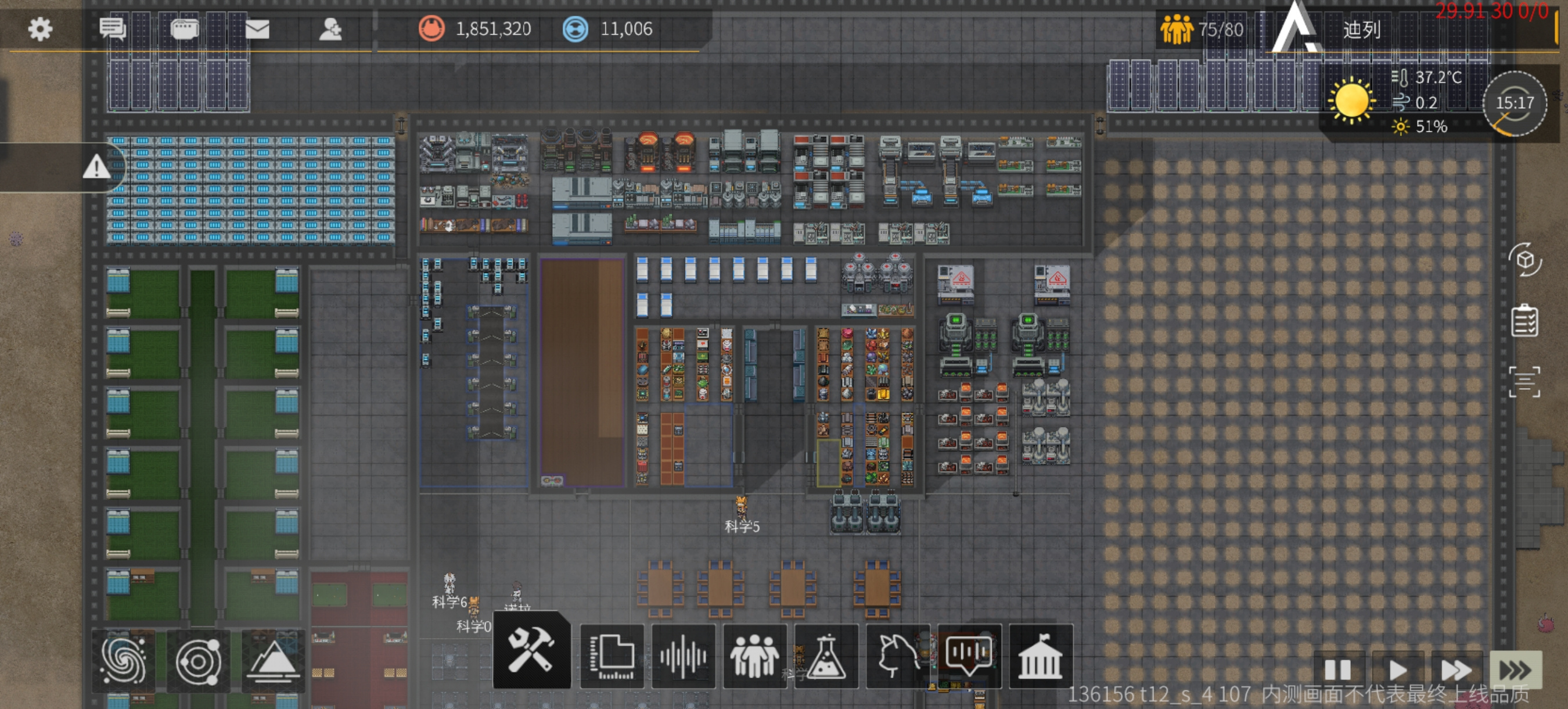Open the animal head panel
Viewport: 1568px width, 709px height.
click(898, 656)
